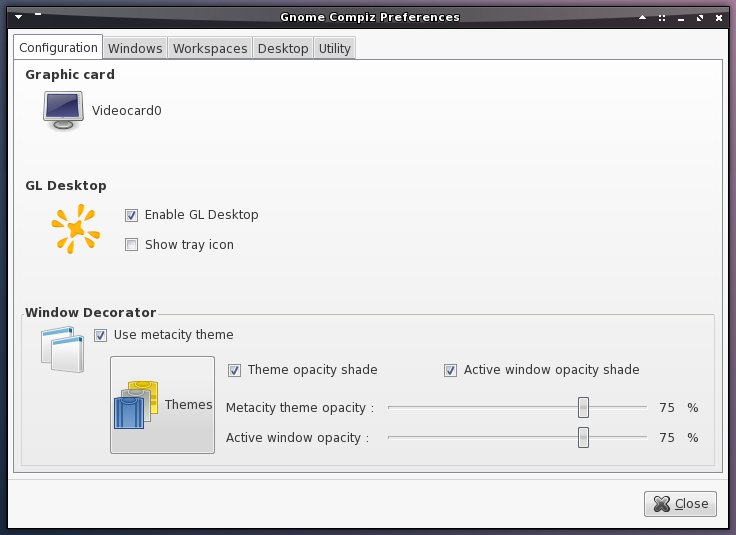Switch to the Windows tab
Image resolution: width=736 pixels, height=535 pixels.
click(135, 48)
